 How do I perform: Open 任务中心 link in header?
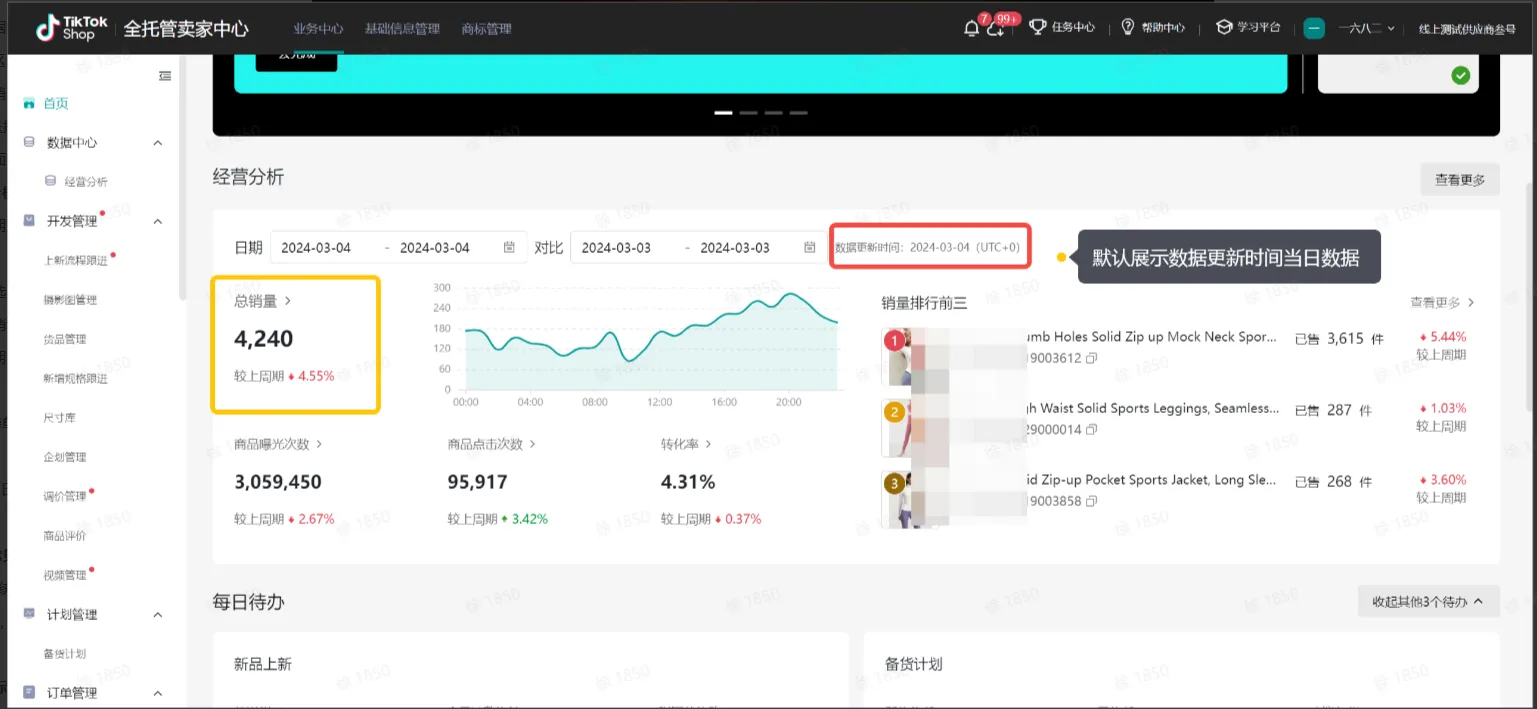point(1073,27)
